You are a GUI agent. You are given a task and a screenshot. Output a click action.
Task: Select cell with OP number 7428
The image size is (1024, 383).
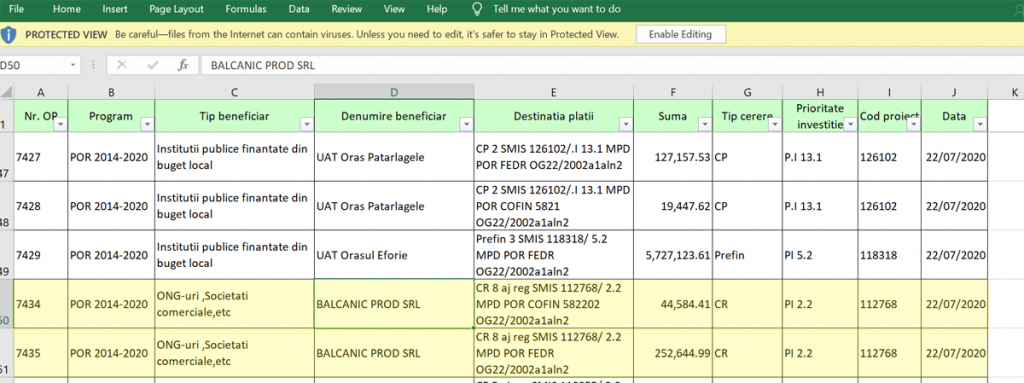(x=41, y=206)
